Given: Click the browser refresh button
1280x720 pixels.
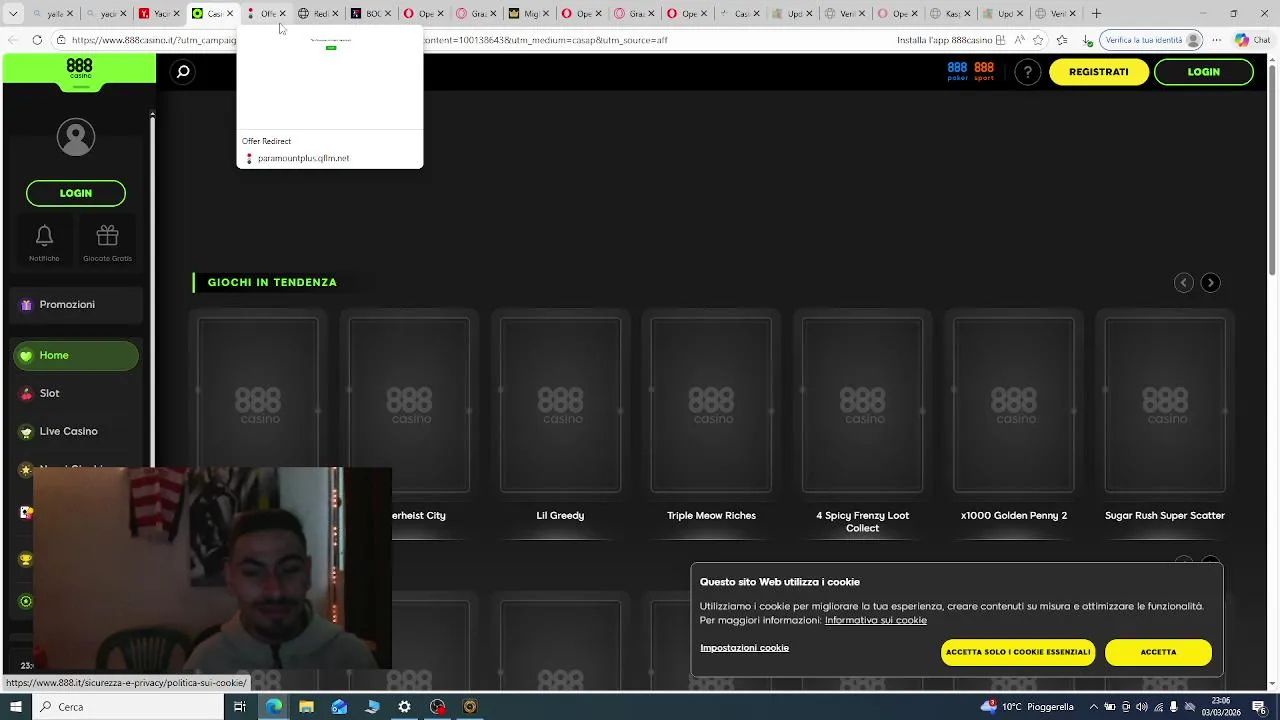Looking at the screenshot, I should (x=37, y=40).
